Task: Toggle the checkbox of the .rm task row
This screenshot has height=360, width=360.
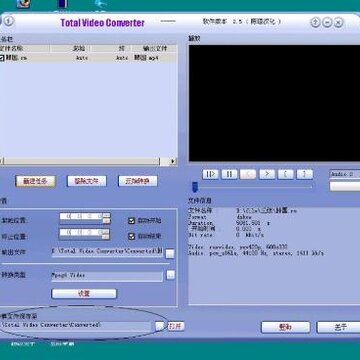Action: [x=2, y=58]
